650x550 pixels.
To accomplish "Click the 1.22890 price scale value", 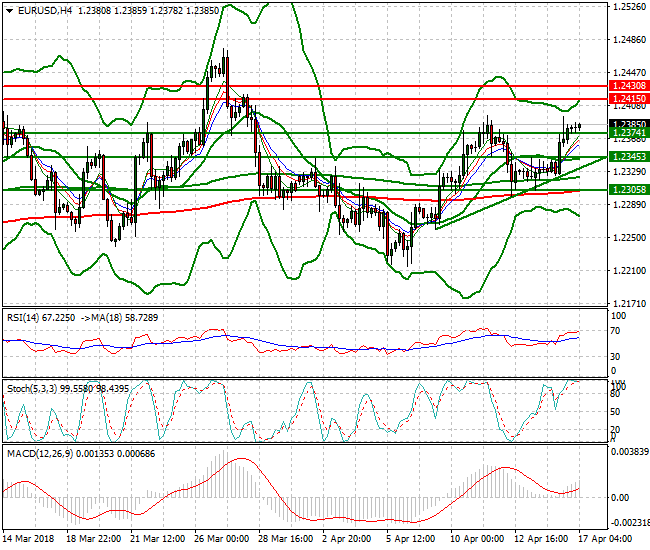I will (x=629, y=204).
